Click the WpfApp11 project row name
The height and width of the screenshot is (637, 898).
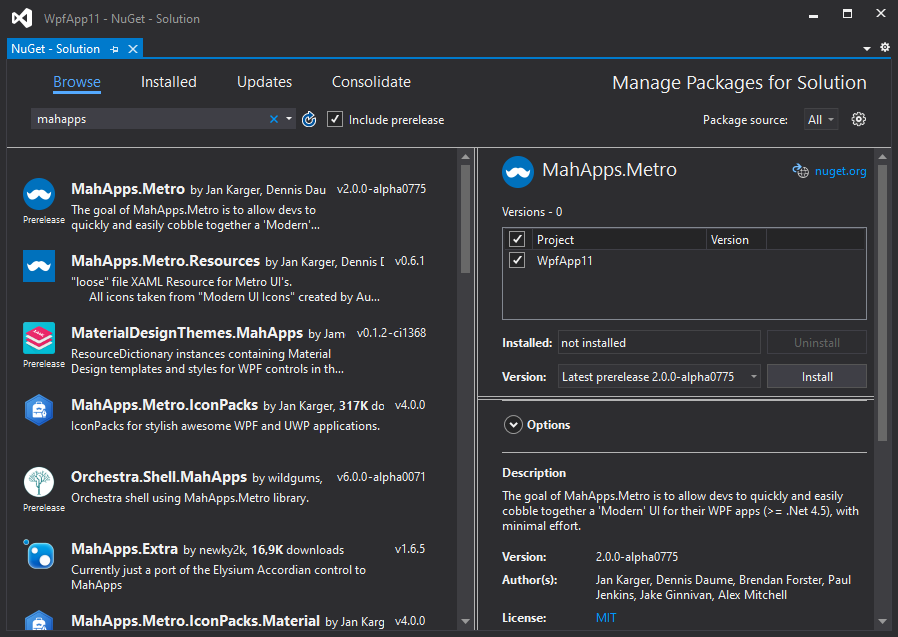click(x=564, y=261)
